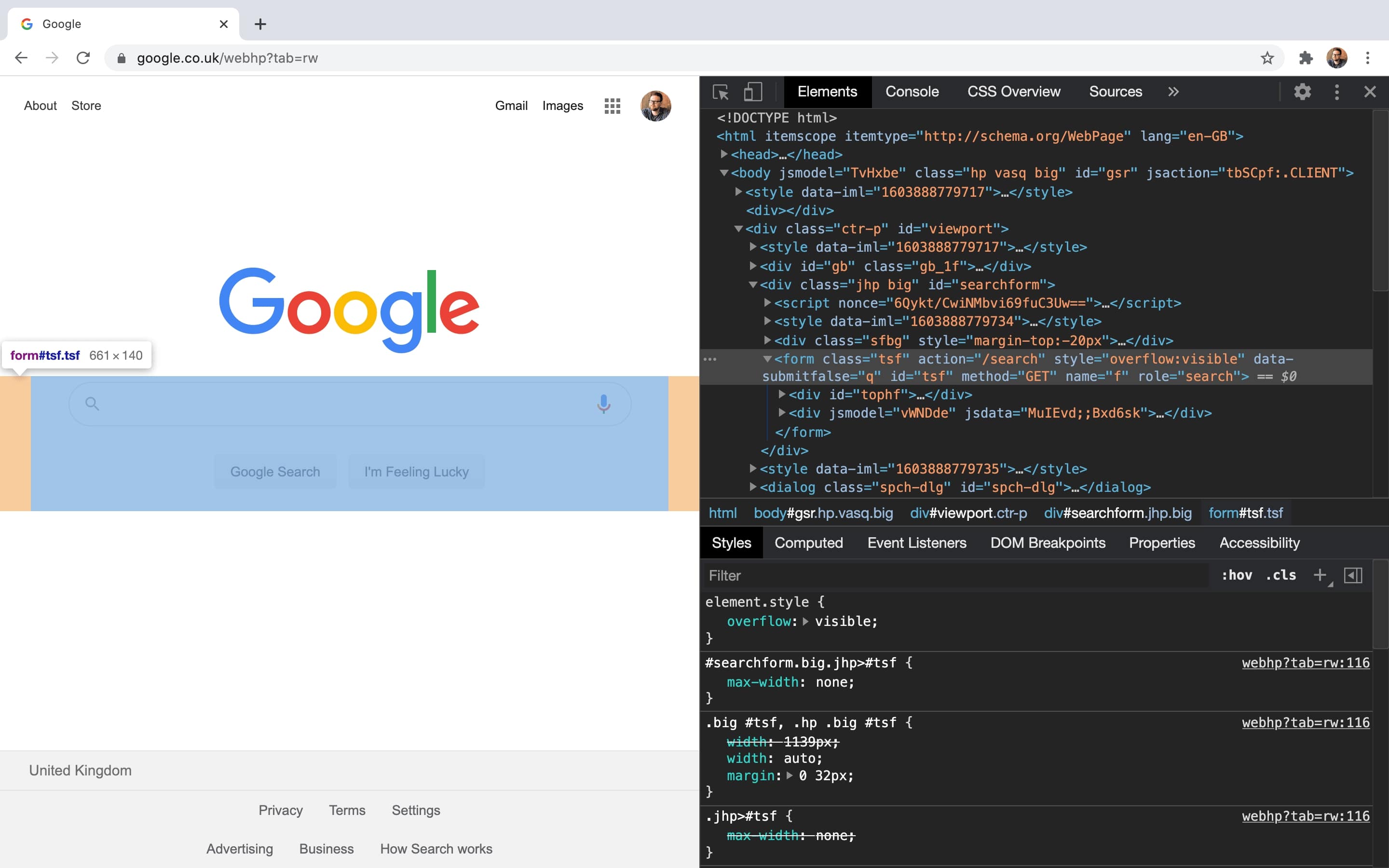The image size is (1389, 868).
Task: Select div#viewport.ctr-p breadcrumb
Action: click(x=968, y=513)
